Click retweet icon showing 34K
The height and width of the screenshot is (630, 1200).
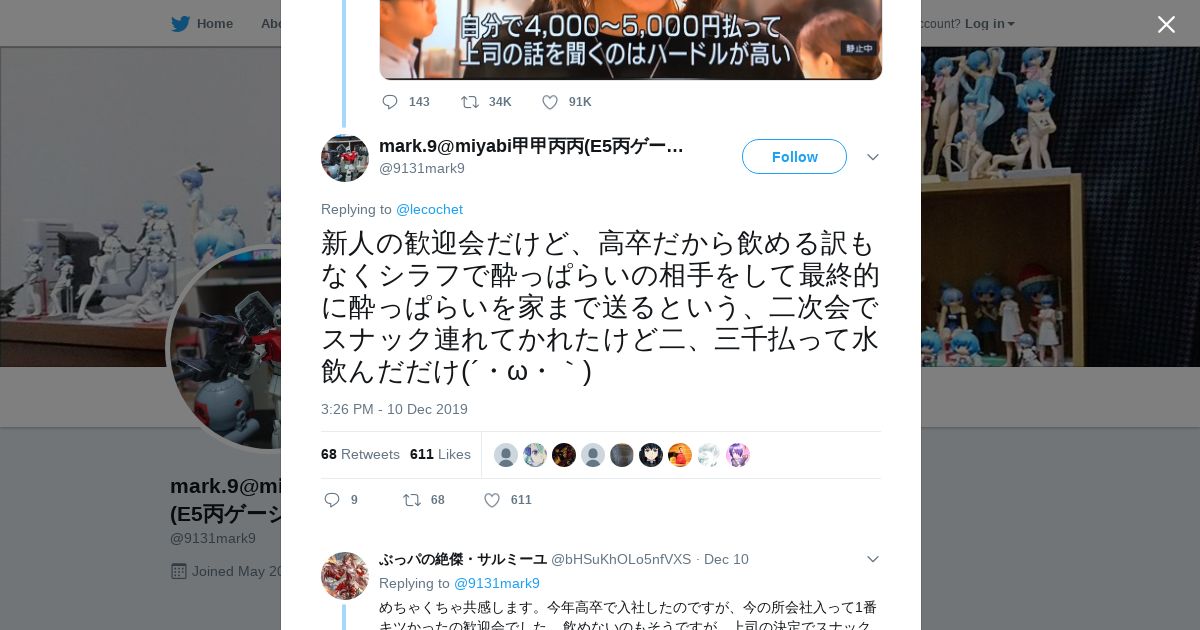tap(469, 102)
